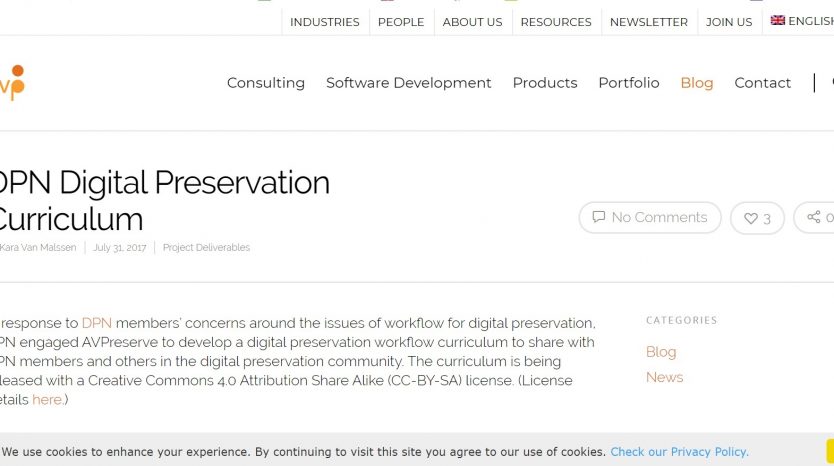Screen dimensions: 834x466
Task: Click the DPN Digital Preservation Curriculum title
Action: click(164, 201)
